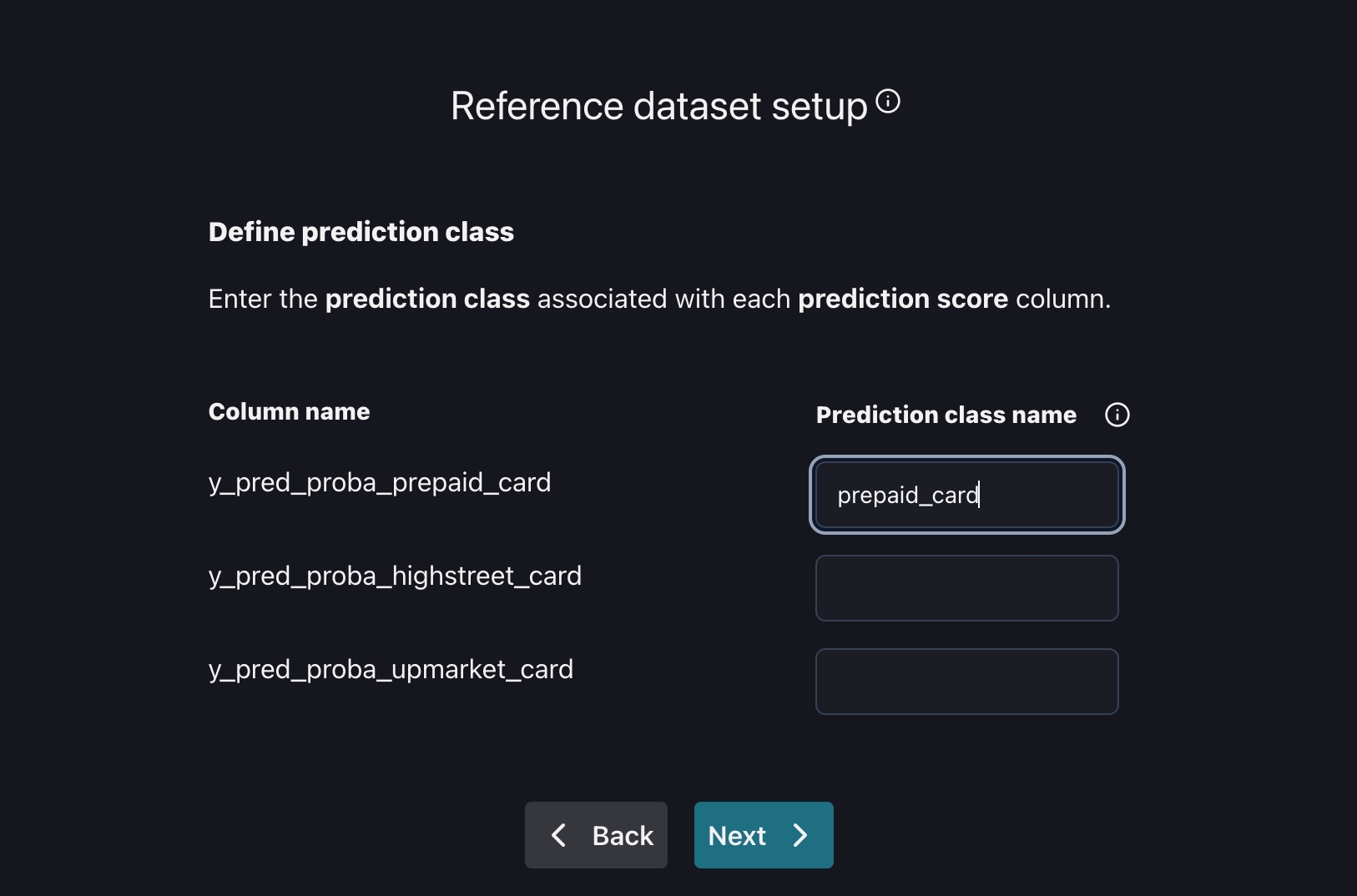Click class name field for highstreet_card row

pos(966,588)
